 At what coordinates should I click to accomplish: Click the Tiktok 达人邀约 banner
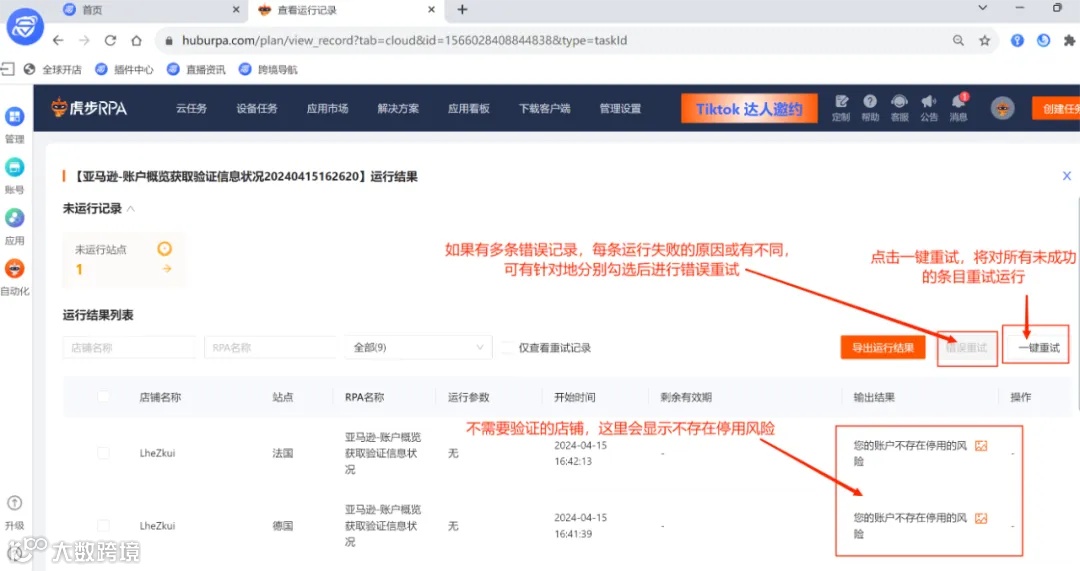[749, 109]
